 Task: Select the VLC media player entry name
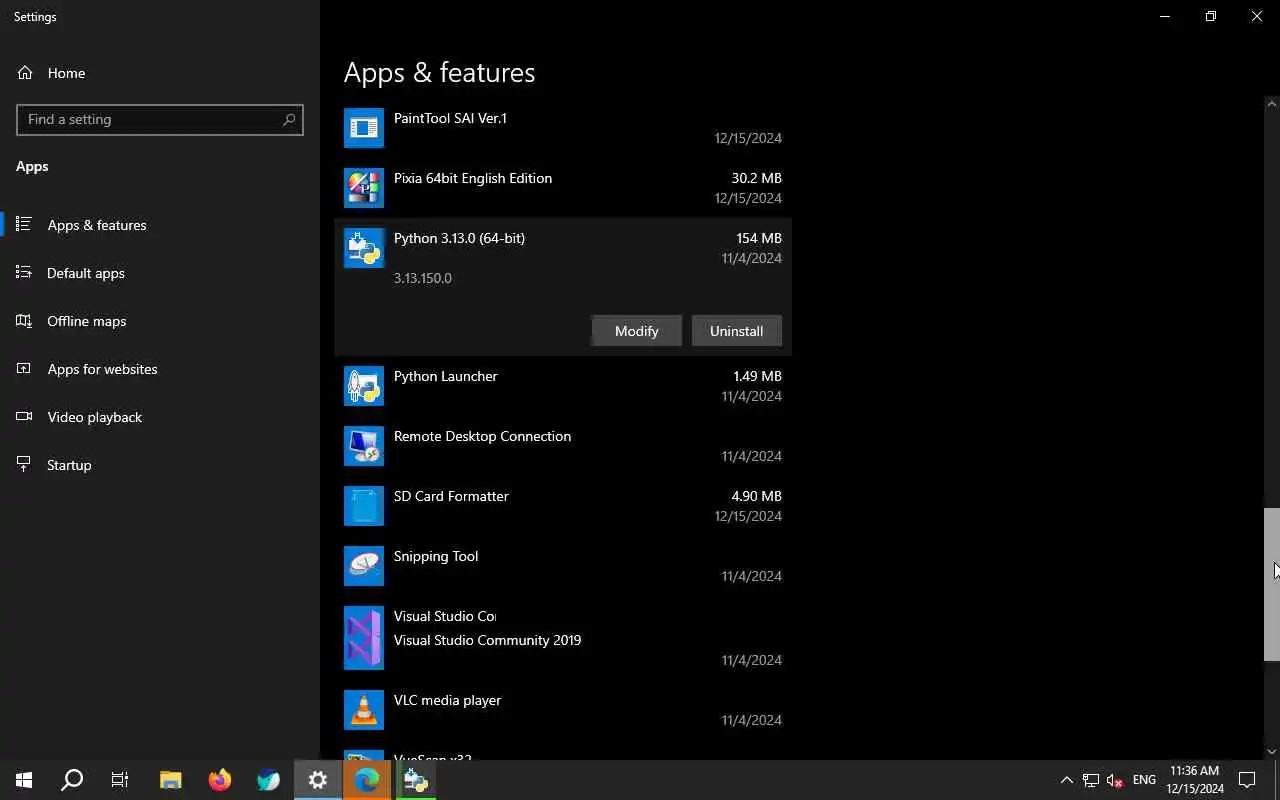[x=447, y=700]
